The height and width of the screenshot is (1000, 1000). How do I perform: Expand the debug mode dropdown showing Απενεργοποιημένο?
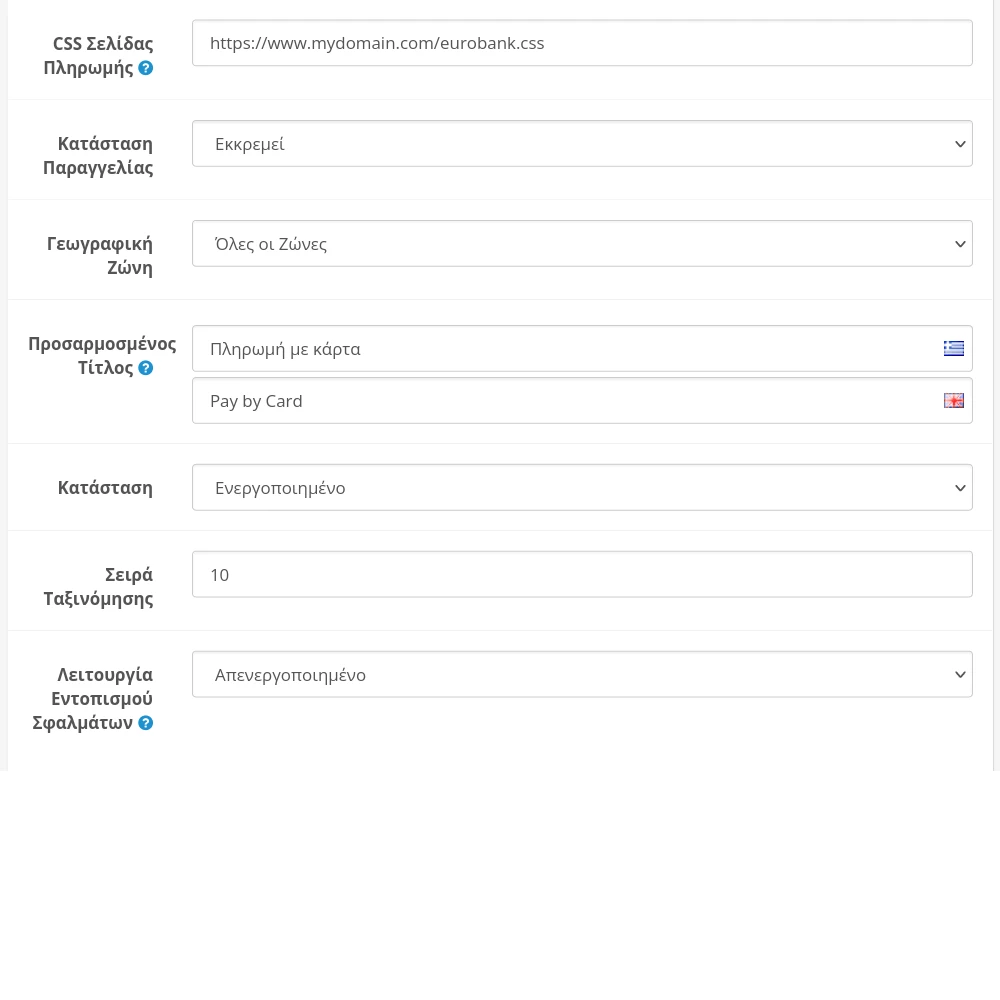(x=582, y=675)
